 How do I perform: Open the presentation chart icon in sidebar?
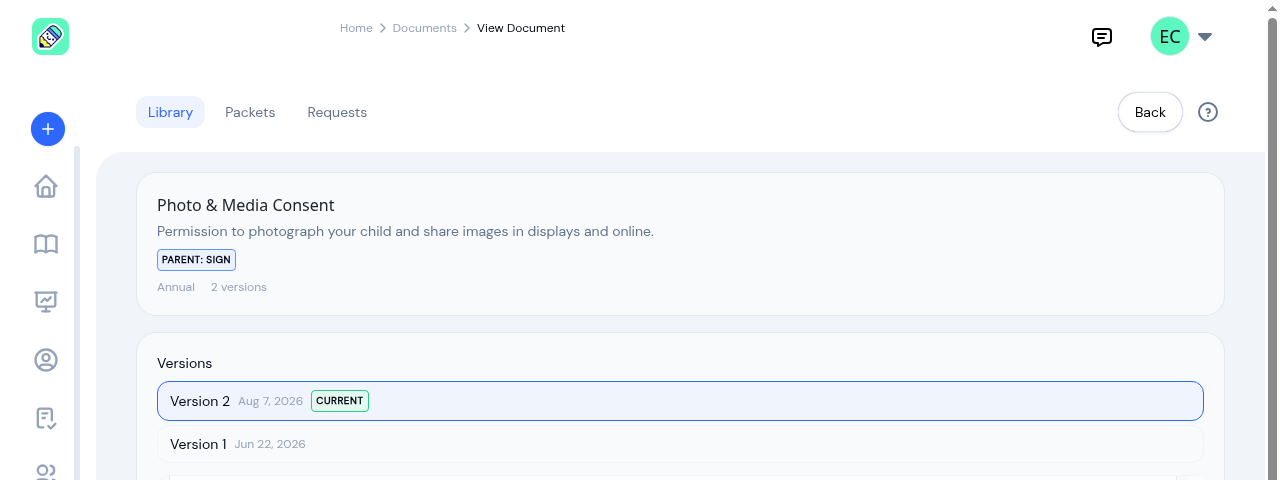click(46, 302)
